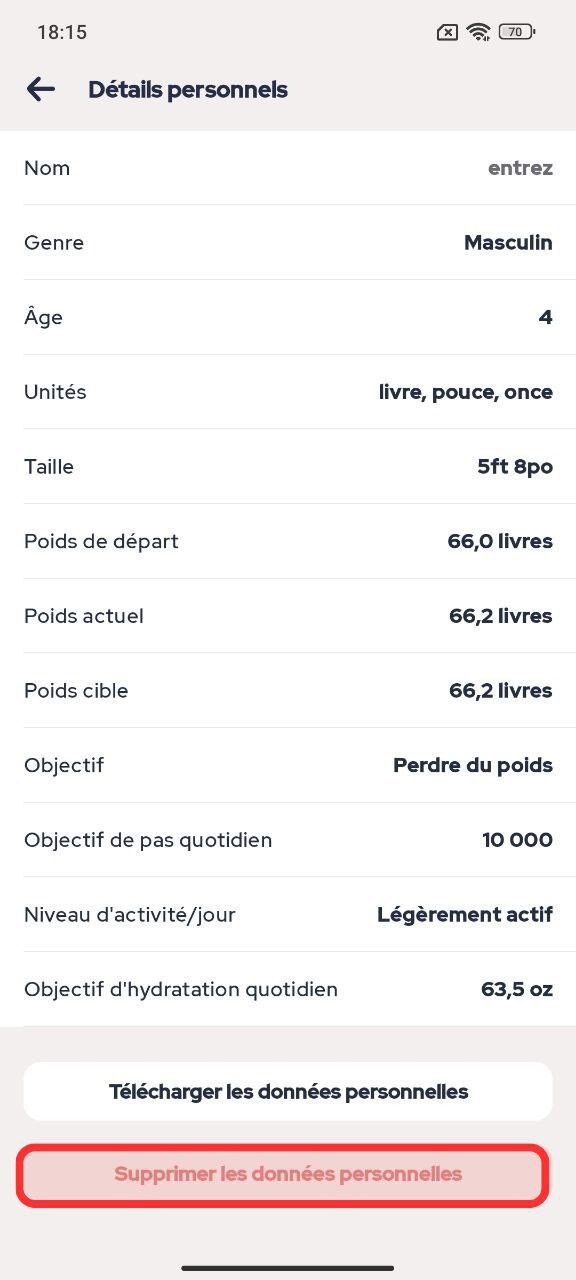Tap the back arrow icon
Image resolution: width=576 pixels, height=1280 pixels.
(x=40, y=89)
